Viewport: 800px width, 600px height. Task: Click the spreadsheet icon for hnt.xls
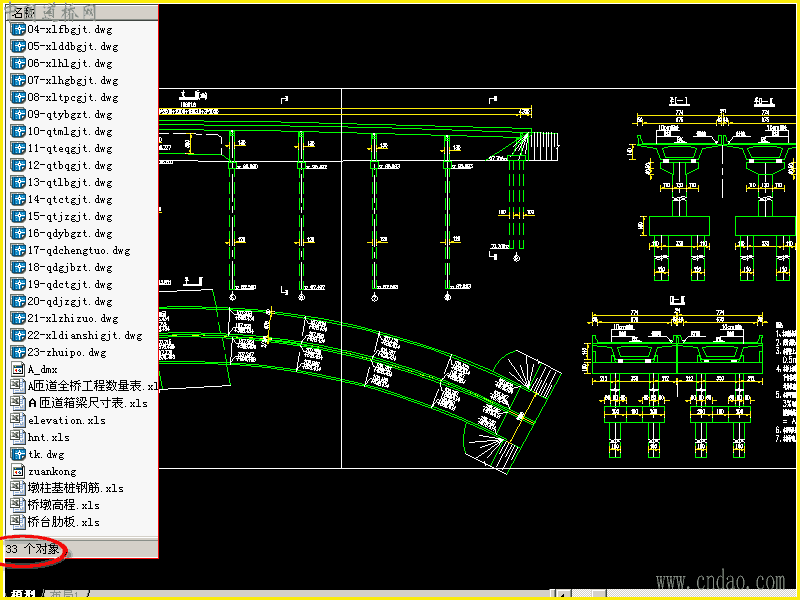point(18,437)
